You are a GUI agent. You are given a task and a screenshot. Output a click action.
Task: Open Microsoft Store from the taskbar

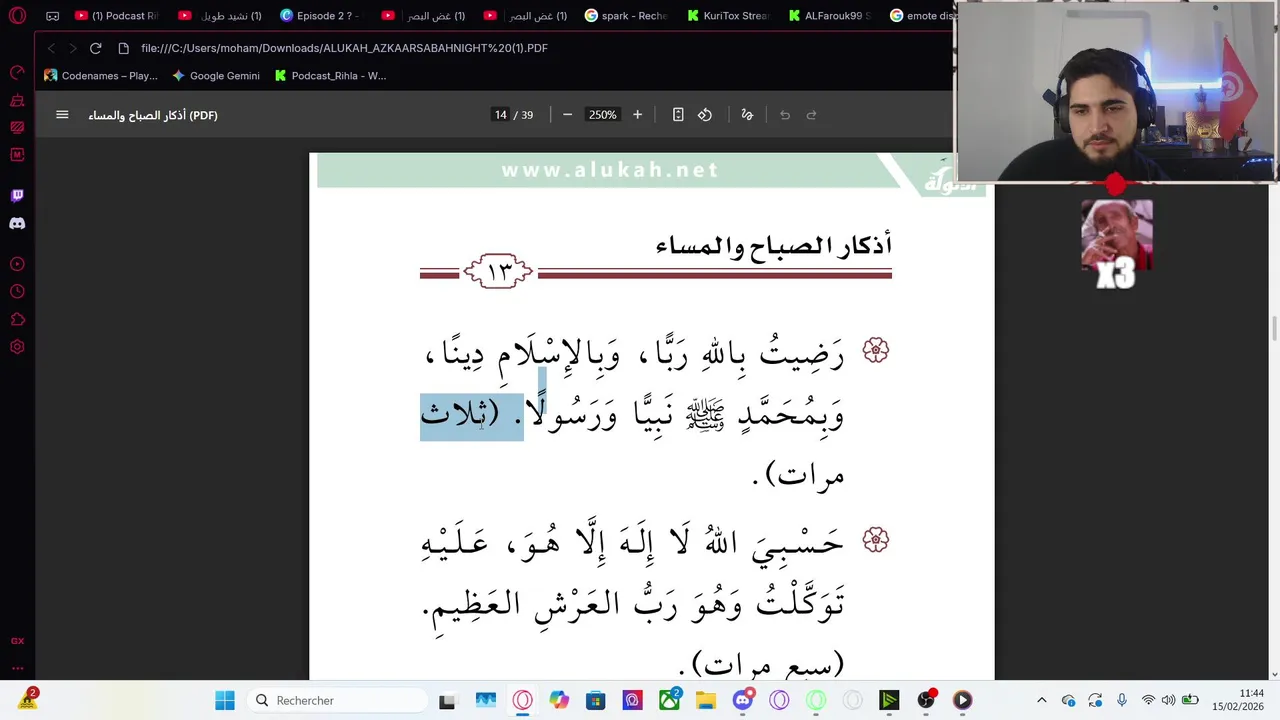click(595, 700)
